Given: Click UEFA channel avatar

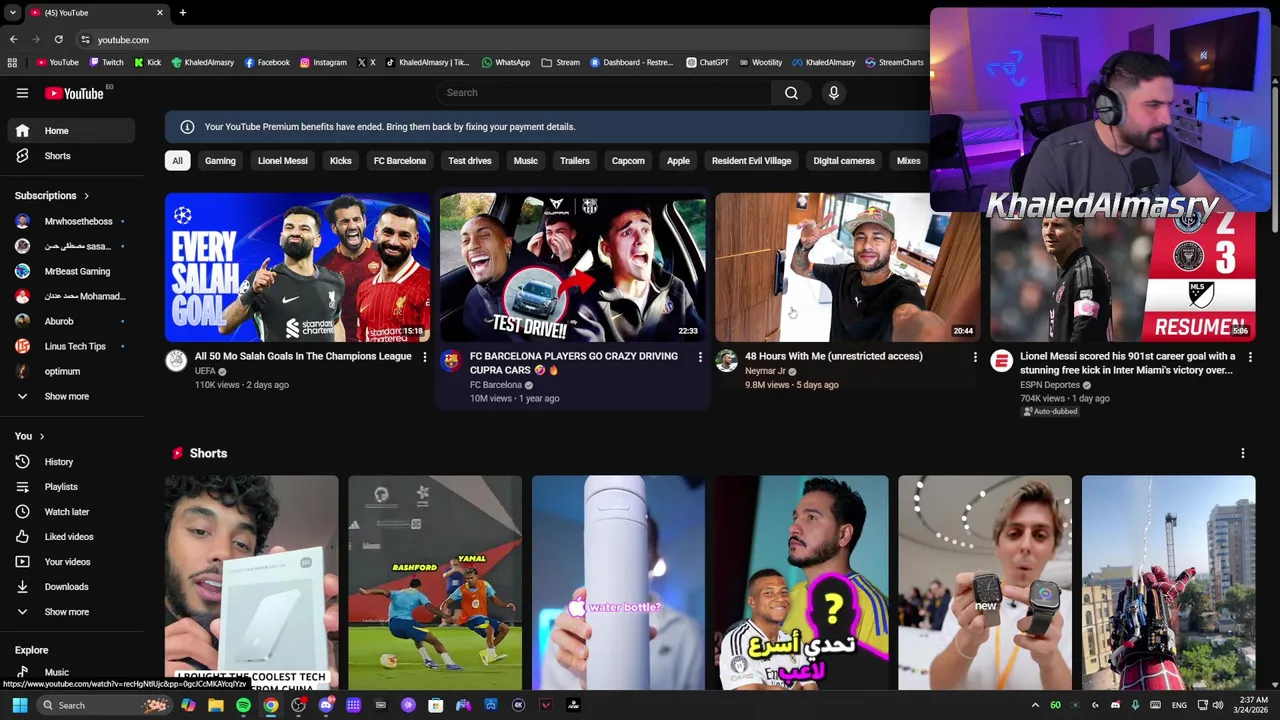Looking at the screenshot, I should click(176, 361).
